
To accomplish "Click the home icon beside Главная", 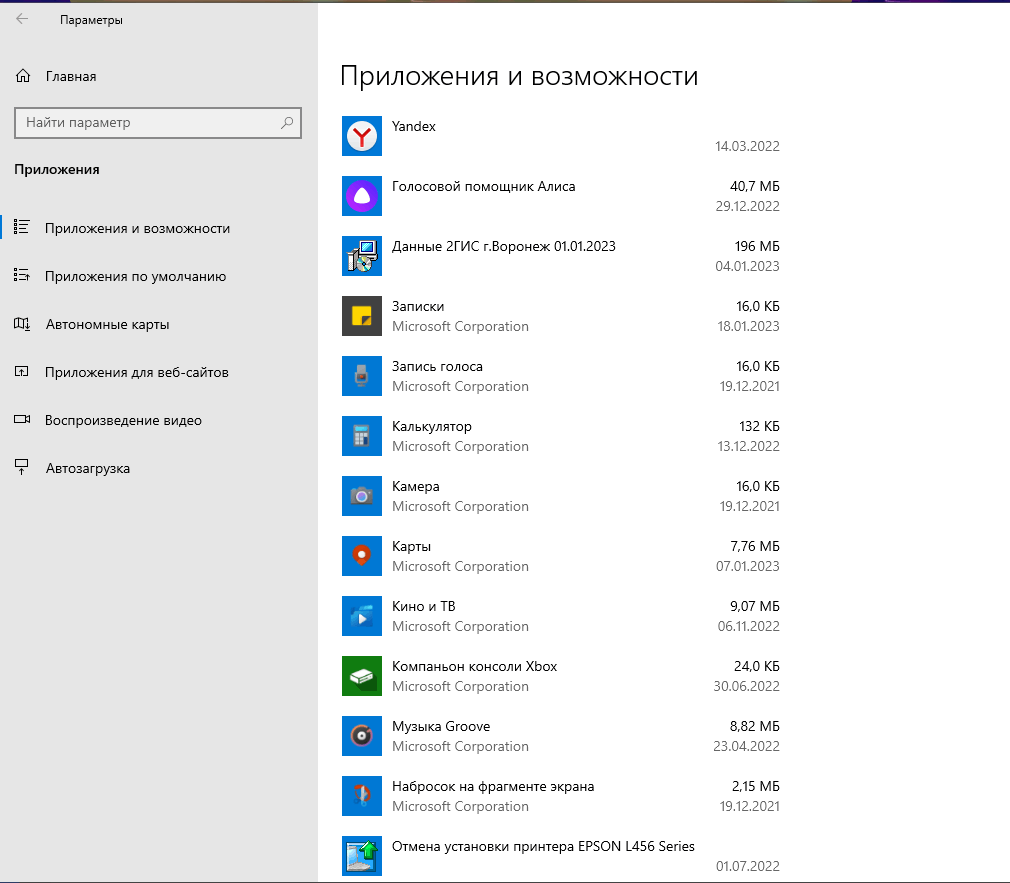I will click(x=23, y=76).
